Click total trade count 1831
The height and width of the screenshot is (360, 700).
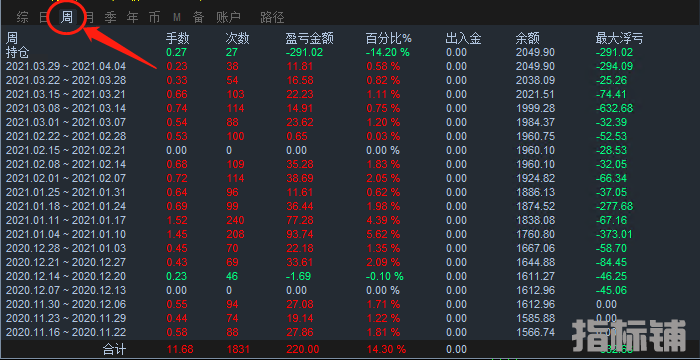[x=238, y=349]
